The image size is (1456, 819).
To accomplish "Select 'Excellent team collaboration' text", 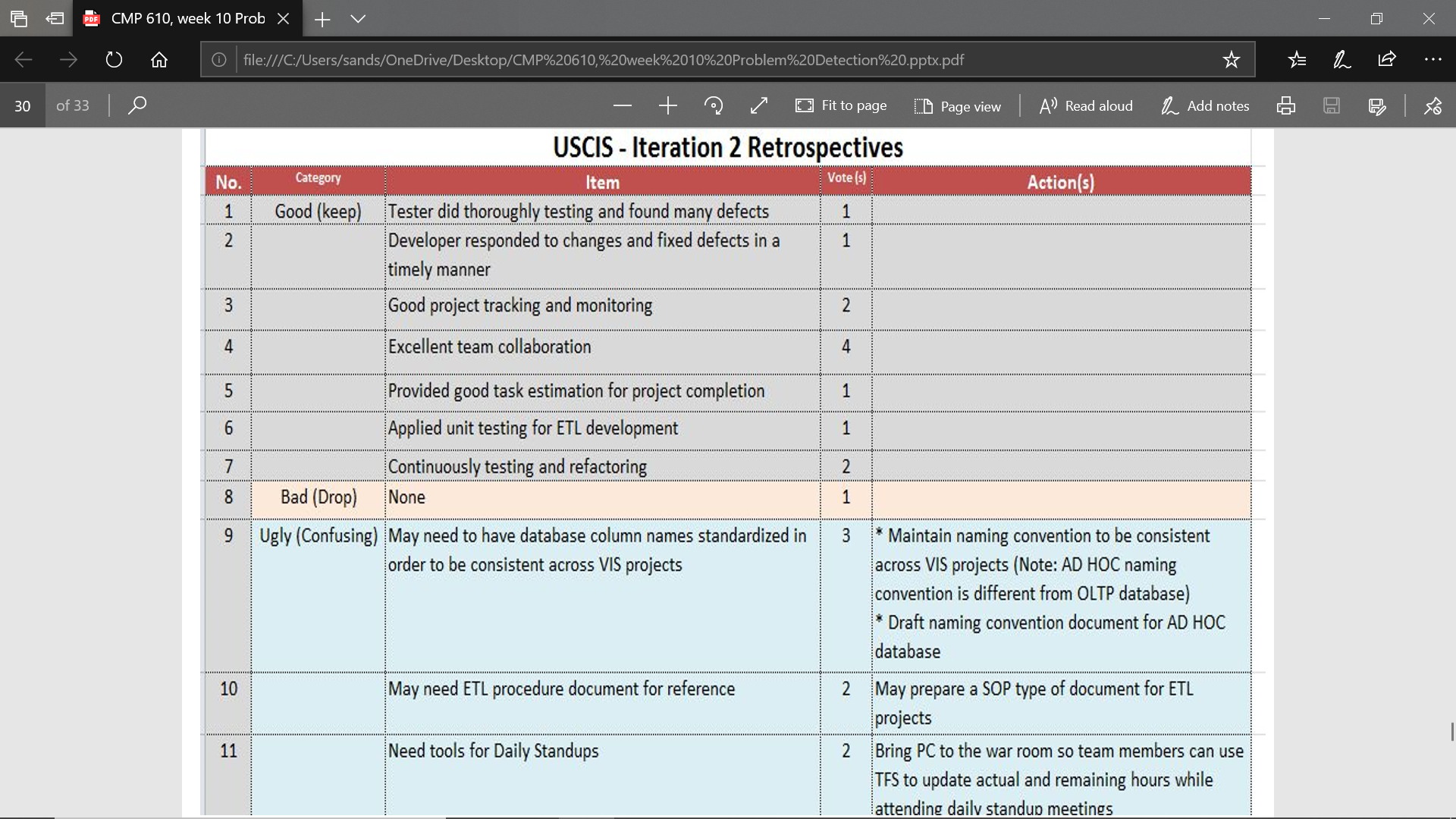I will tap(489, 347).
